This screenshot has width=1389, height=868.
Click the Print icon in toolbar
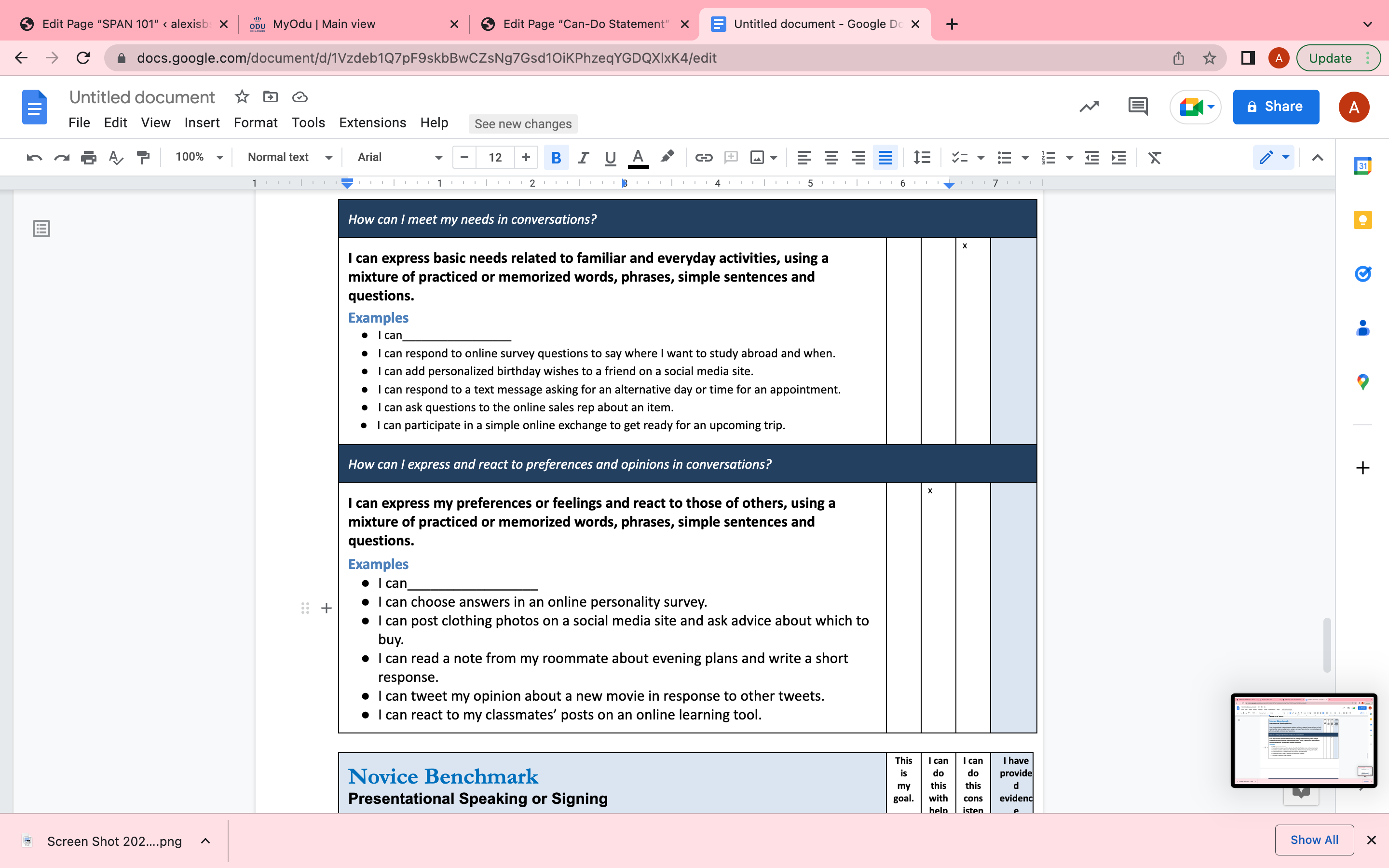[x=88, y=157]
